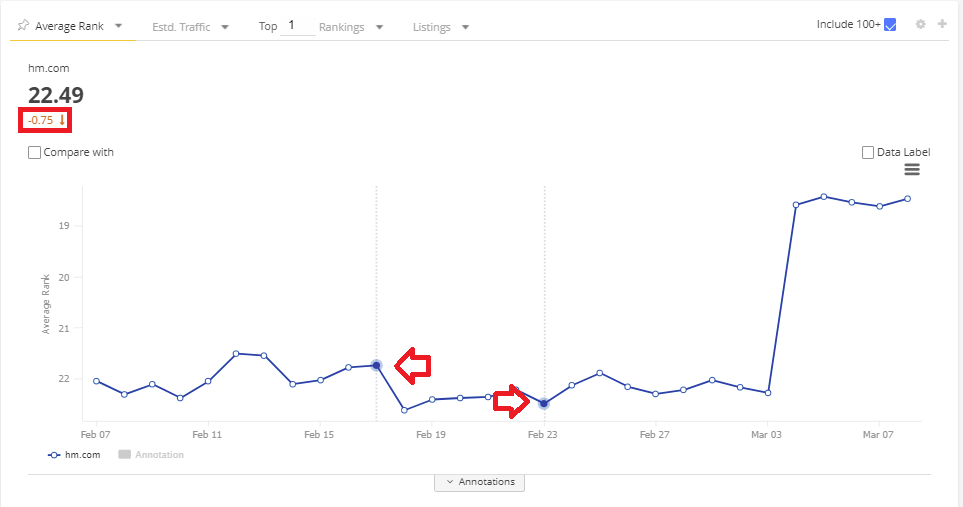Click the chevron on the Annotations button
This screenshot has width=963, height=507.
450,482
